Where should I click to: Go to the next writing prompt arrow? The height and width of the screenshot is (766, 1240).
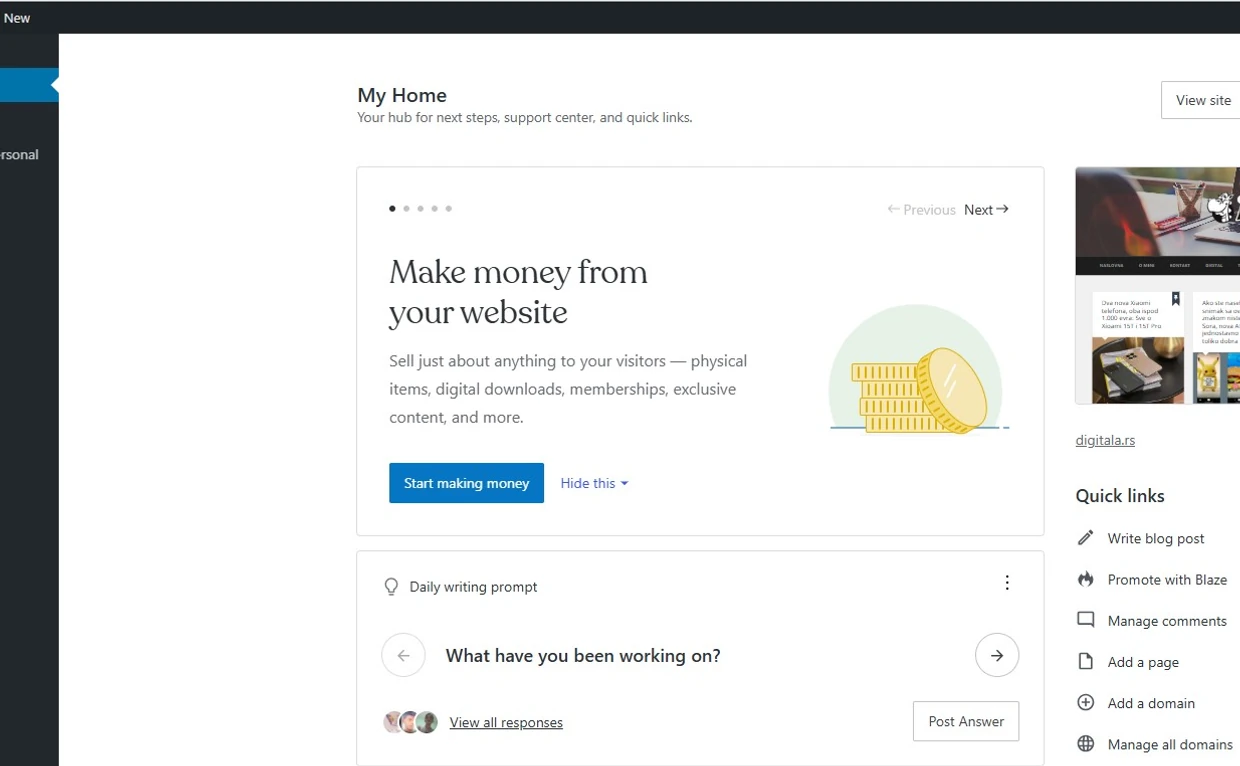[996, 656]
